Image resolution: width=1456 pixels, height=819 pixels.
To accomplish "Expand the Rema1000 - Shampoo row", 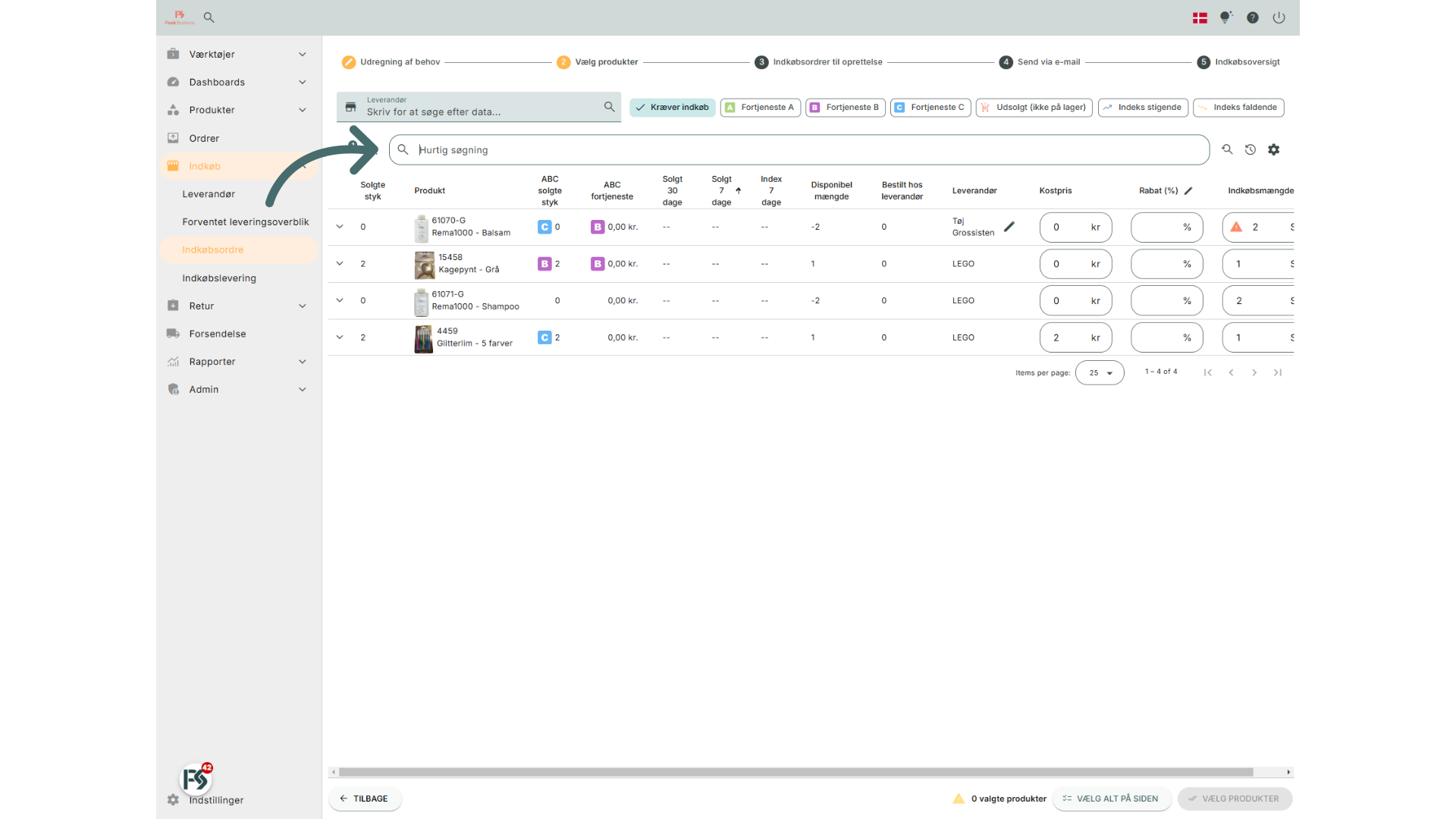I will 340,300.
